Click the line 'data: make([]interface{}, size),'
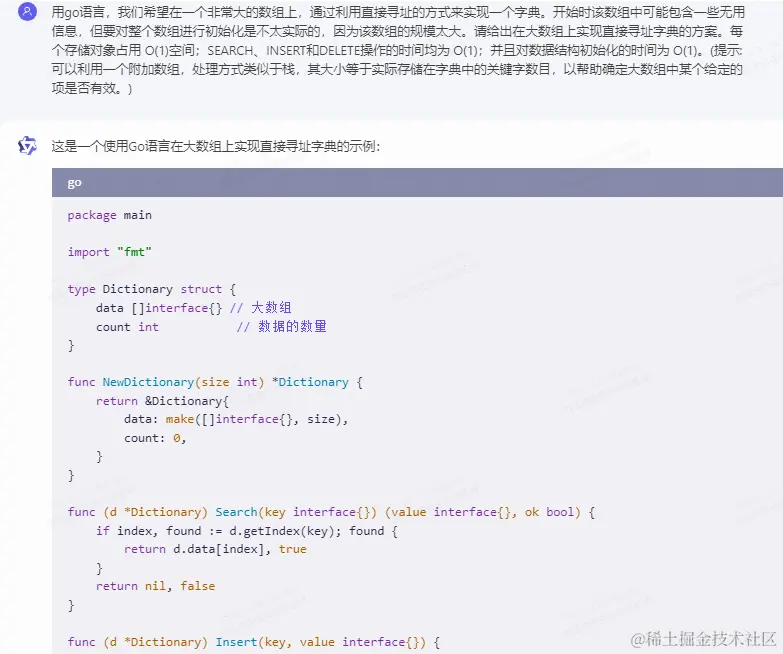Viewport: 783px width, 654px height. (236, 419)
